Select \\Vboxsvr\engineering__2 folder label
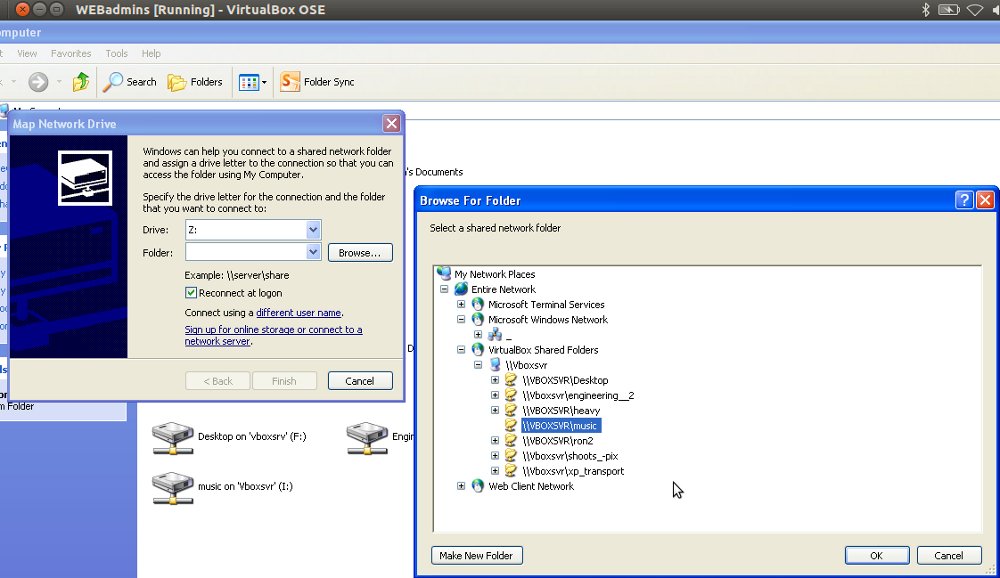Screen dimensions: 1000x578 pos(578,396)
